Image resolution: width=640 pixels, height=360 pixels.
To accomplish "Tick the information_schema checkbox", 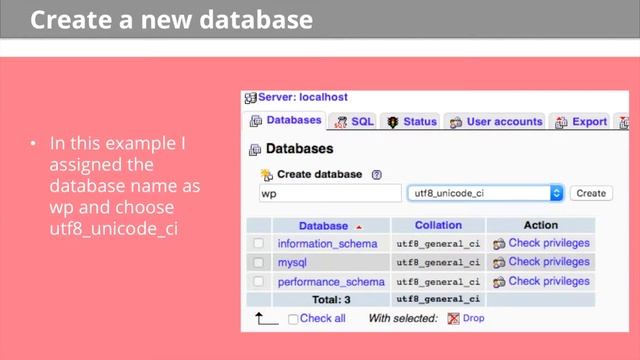I will pyautogui.click(x=258, y=243).
